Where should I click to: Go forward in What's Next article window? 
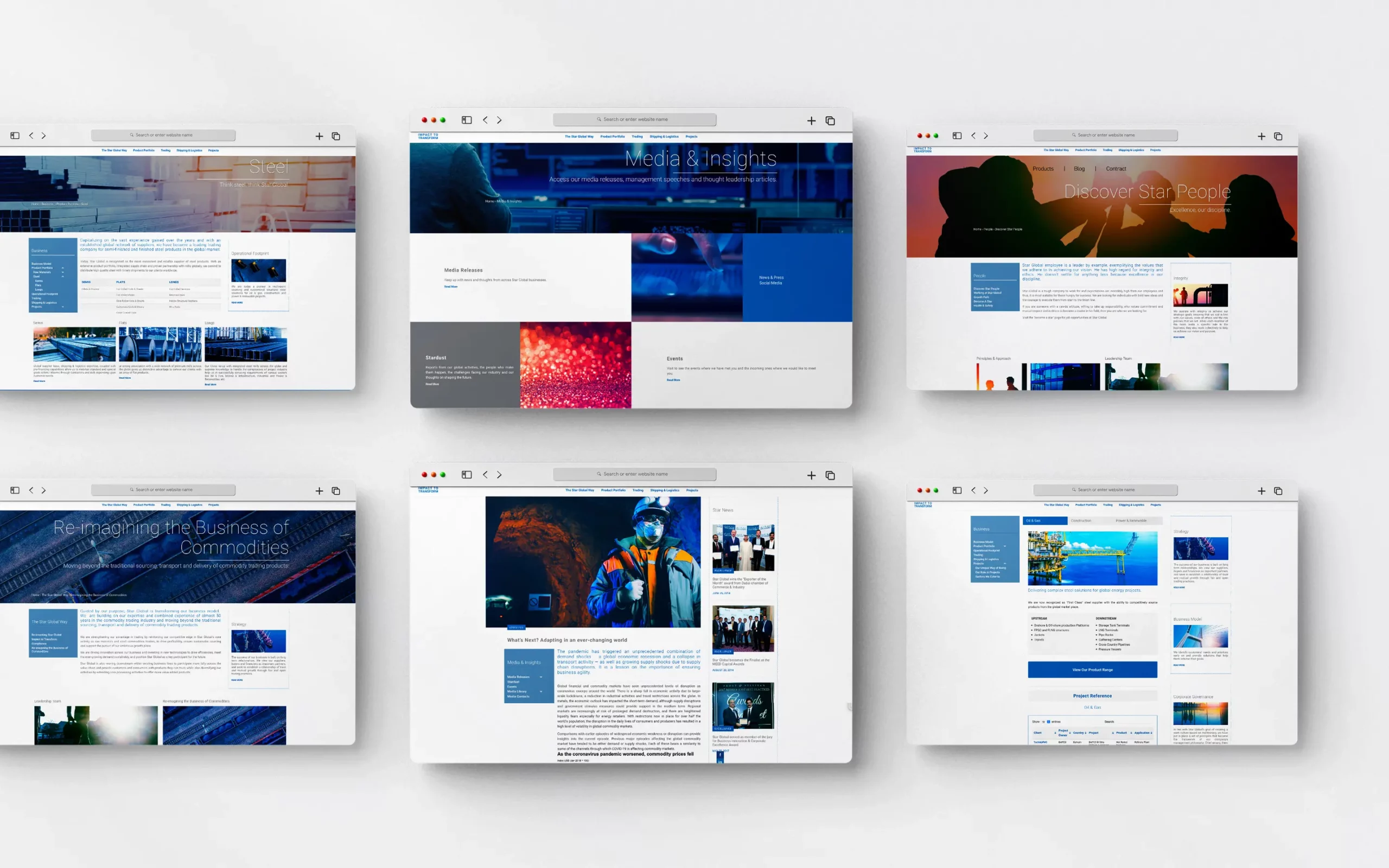point(499,475)
